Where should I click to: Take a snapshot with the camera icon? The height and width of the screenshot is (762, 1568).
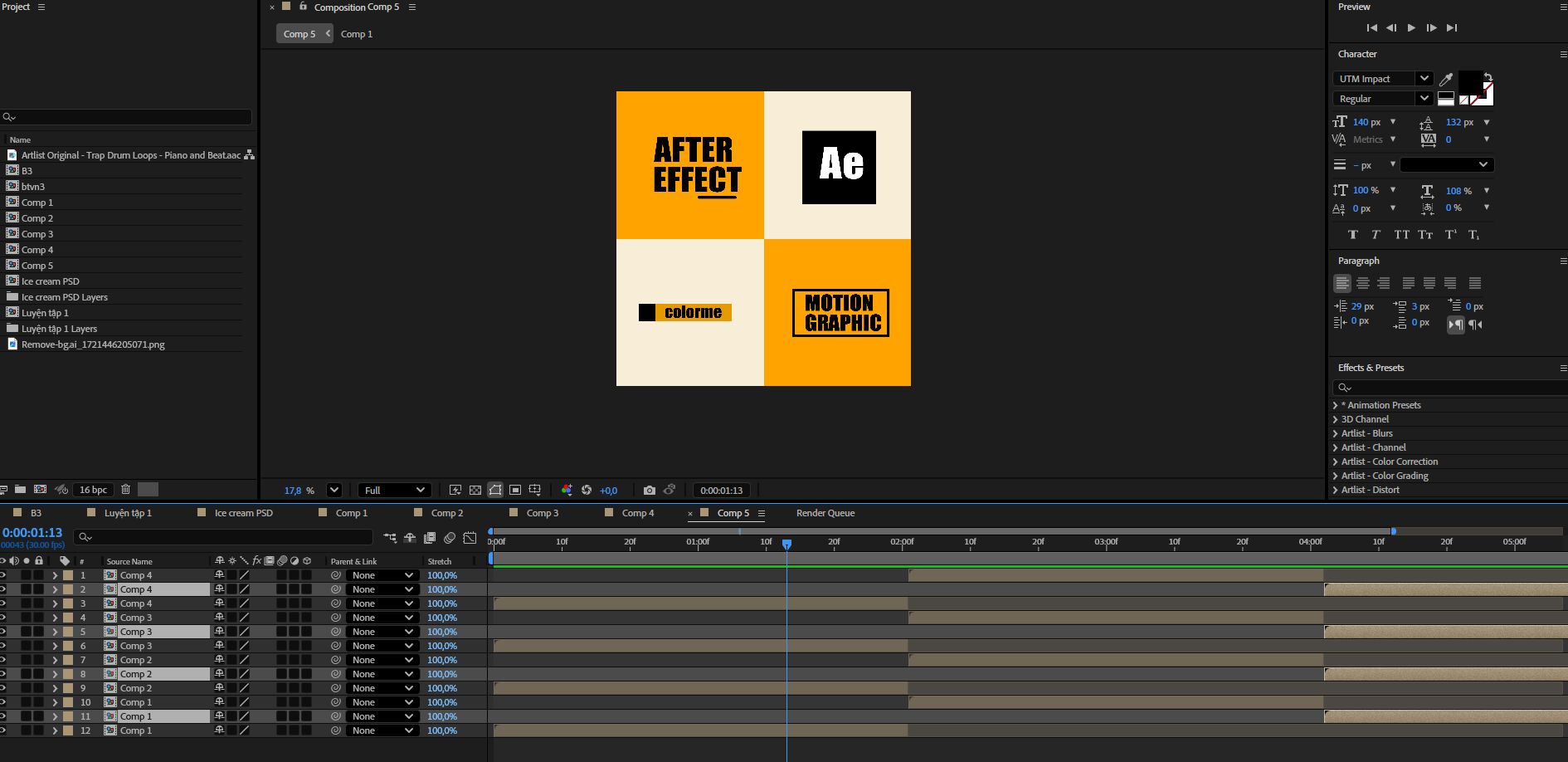(649, 491)
